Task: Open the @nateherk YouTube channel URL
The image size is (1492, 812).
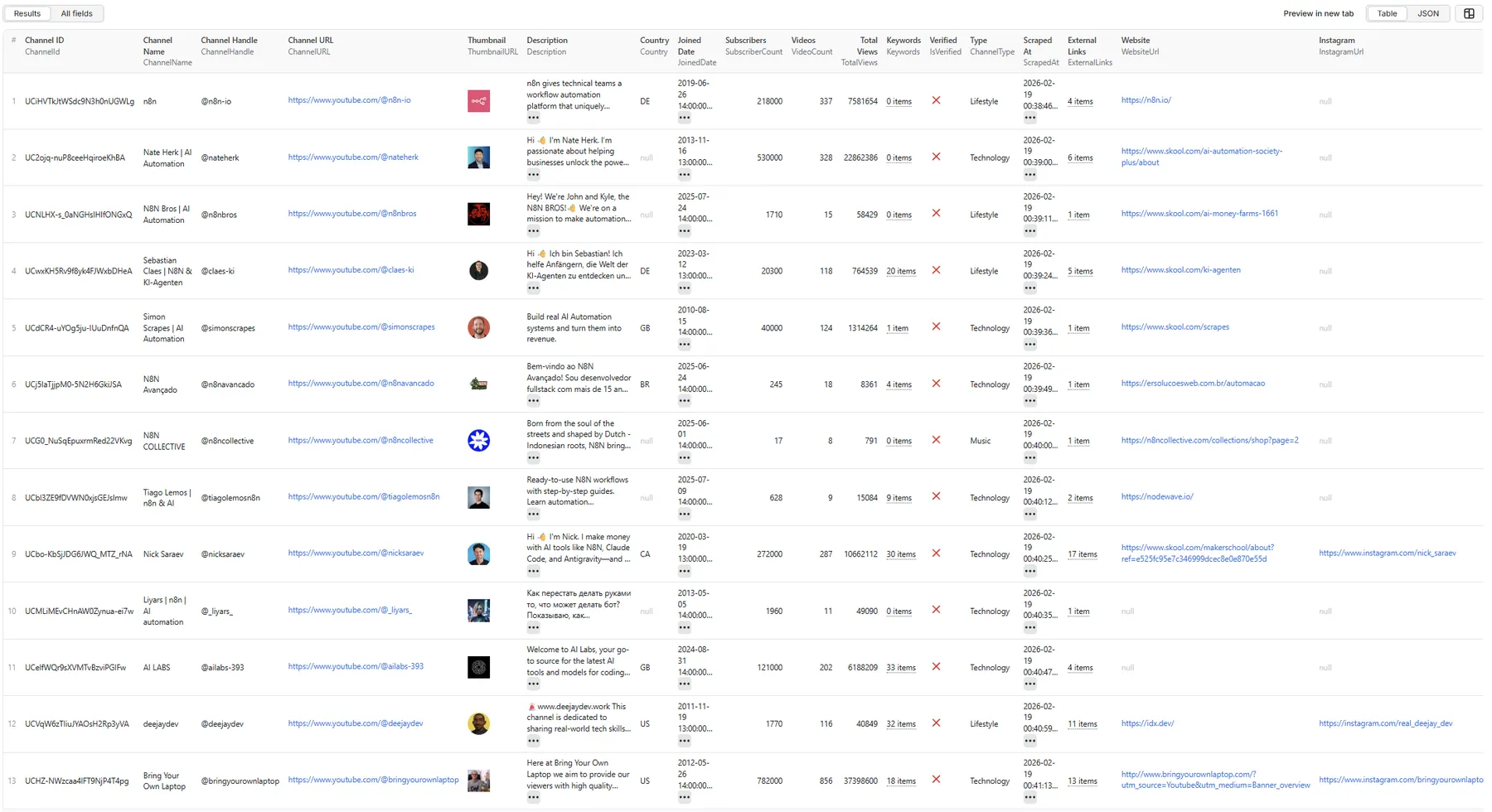Action: pos(354,157)
